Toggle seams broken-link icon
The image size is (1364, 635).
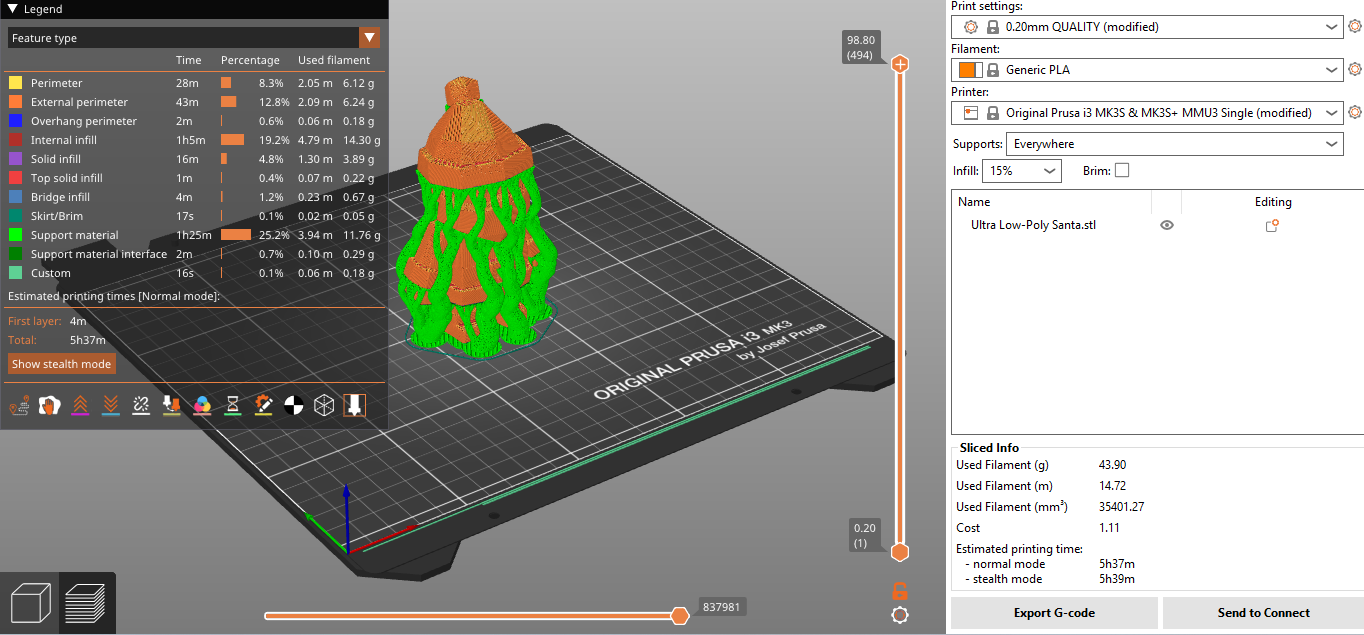(x=141, y=405)
